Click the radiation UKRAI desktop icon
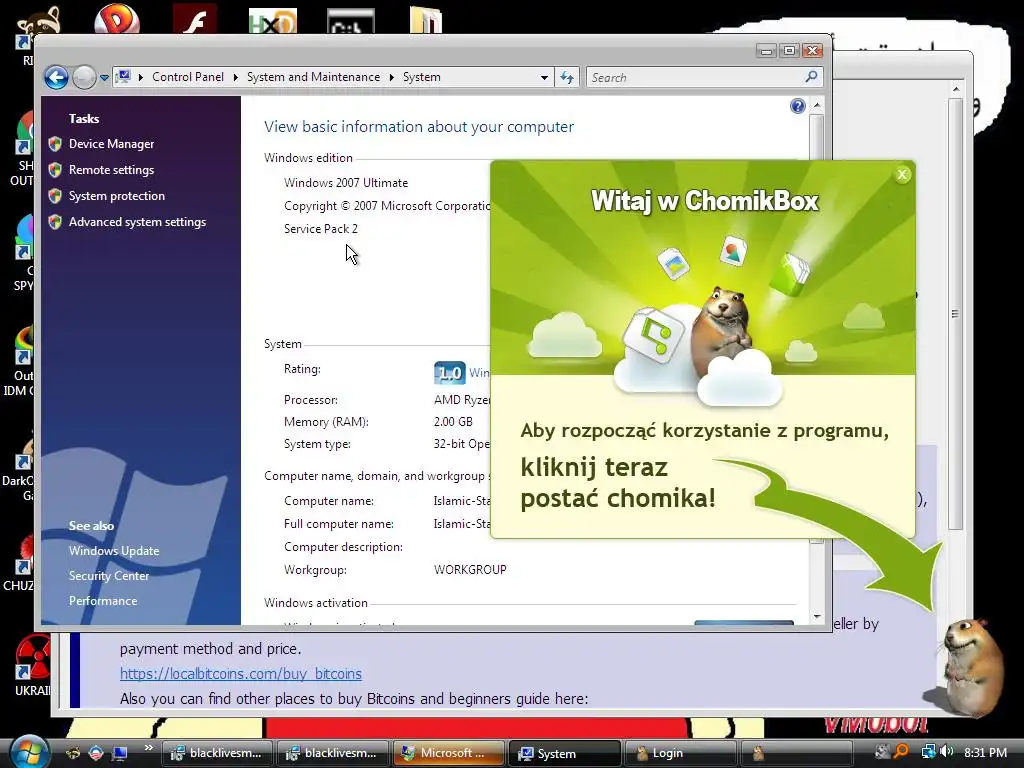This screenshot has height=768, width=1024. point(33,665)
